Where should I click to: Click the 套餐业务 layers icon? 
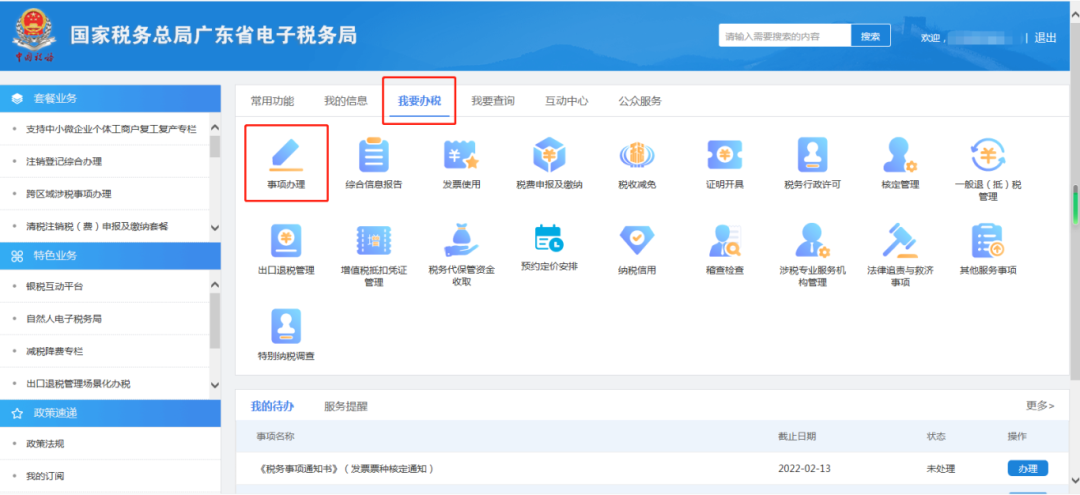click(x=18, y=98)
